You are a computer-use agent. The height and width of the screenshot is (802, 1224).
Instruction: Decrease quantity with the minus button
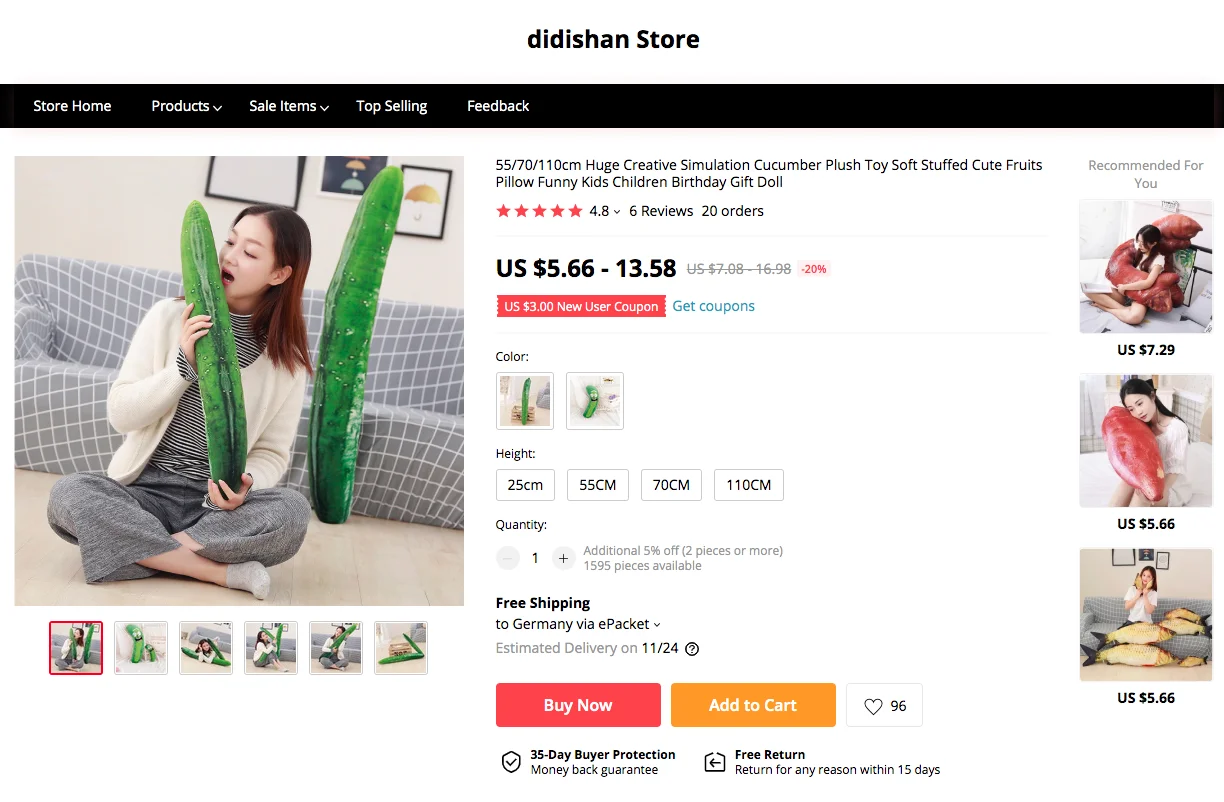508,558
